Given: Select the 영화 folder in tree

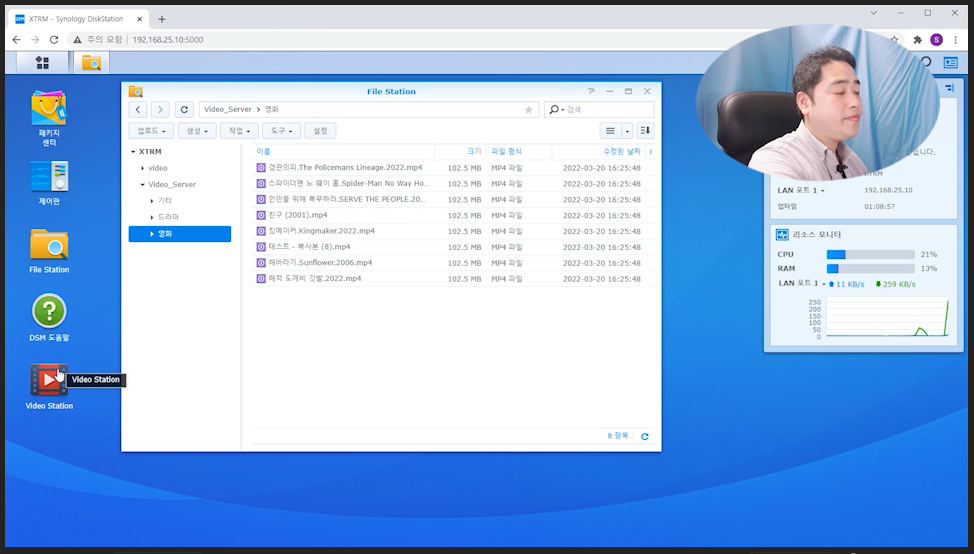Looking at the screenshot, I should tap(180, 234).
